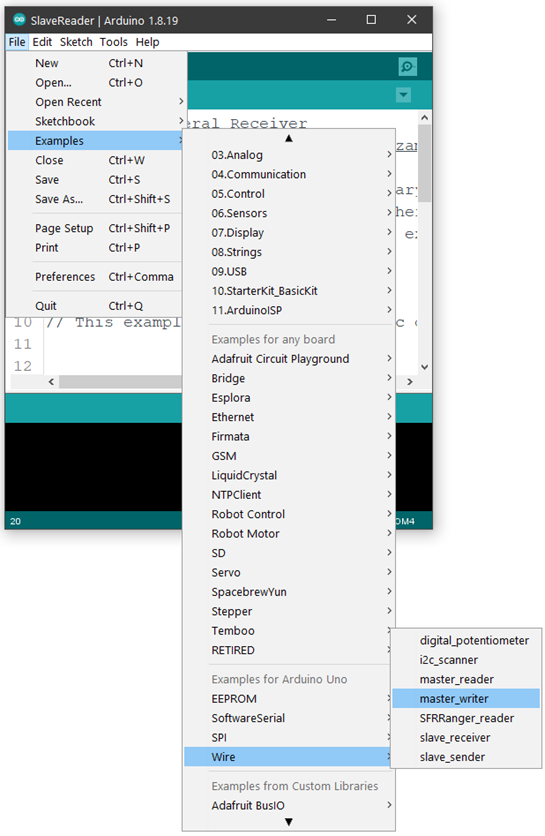Expand 09.USB examples
The height and width of the screenshot is (836, 545).
click(288, 272)
